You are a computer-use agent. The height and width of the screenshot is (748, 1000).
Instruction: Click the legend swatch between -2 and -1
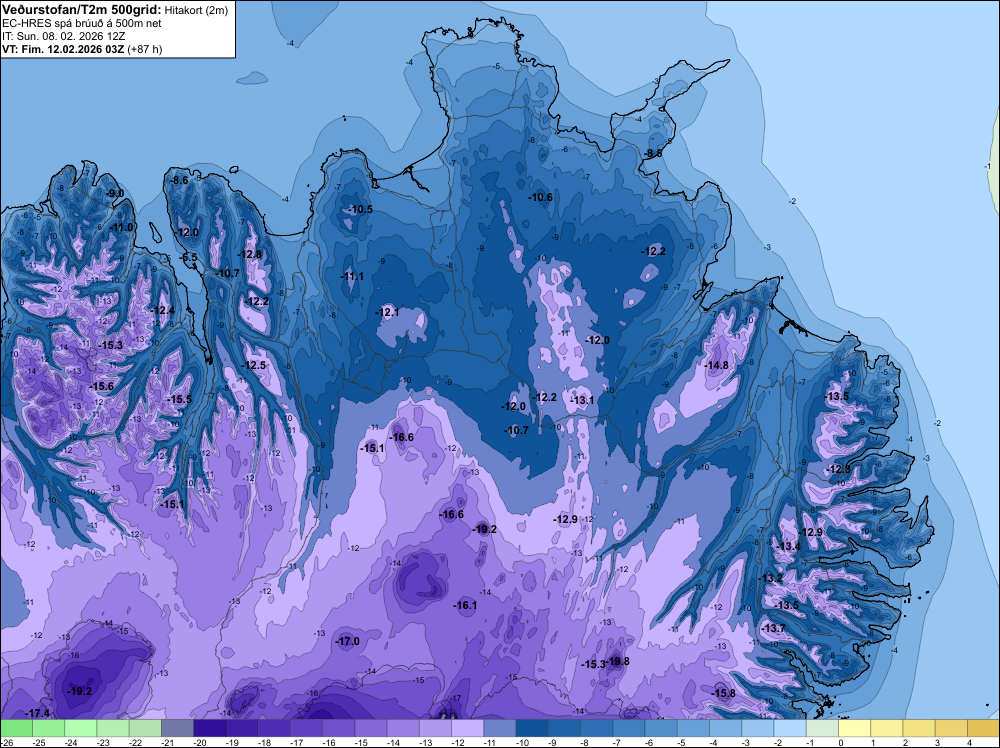pos(790,728)
